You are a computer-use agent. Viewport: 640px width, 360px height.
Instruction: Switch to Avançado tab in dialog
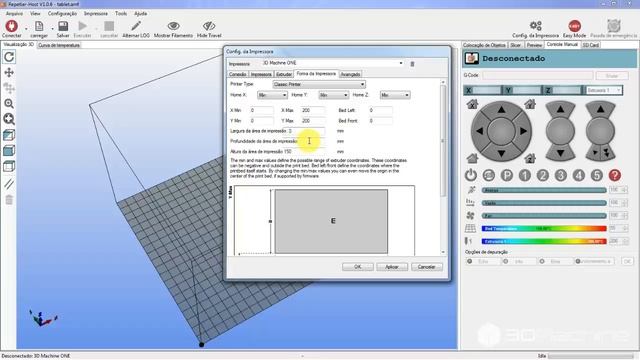click(350, 74)
